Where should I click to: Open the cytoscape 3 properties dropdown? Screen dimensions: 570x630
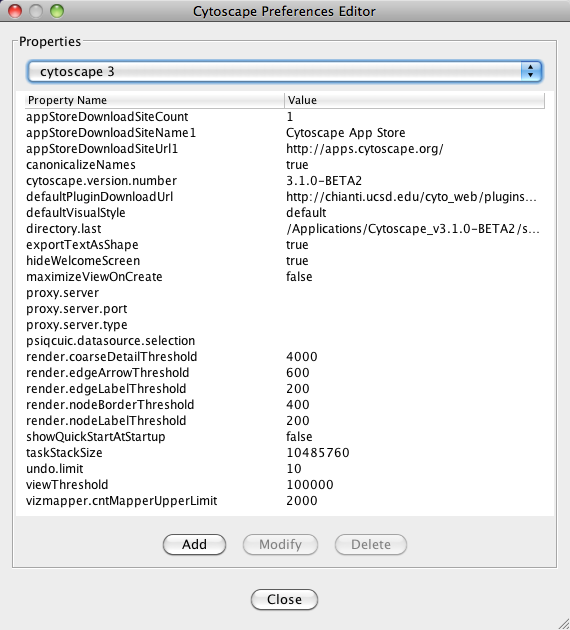pyautogui.click(x=284, y=72)
